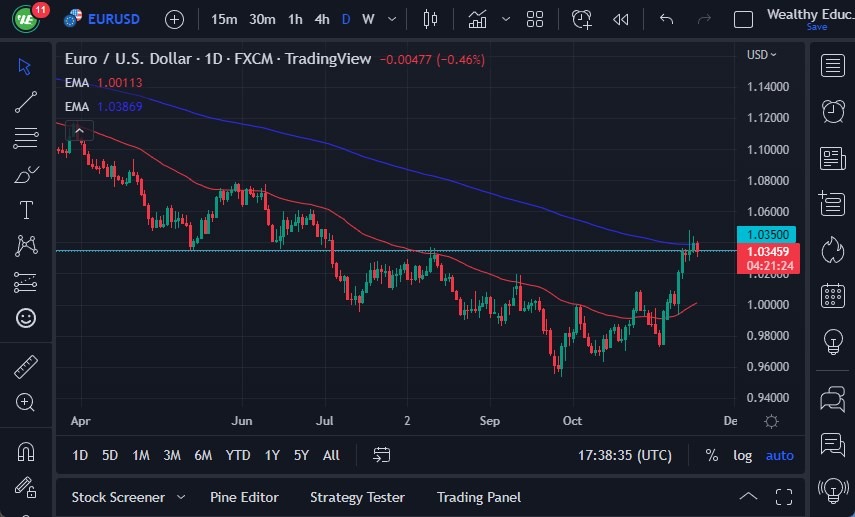Toggle the log scale option

(742, 455)
